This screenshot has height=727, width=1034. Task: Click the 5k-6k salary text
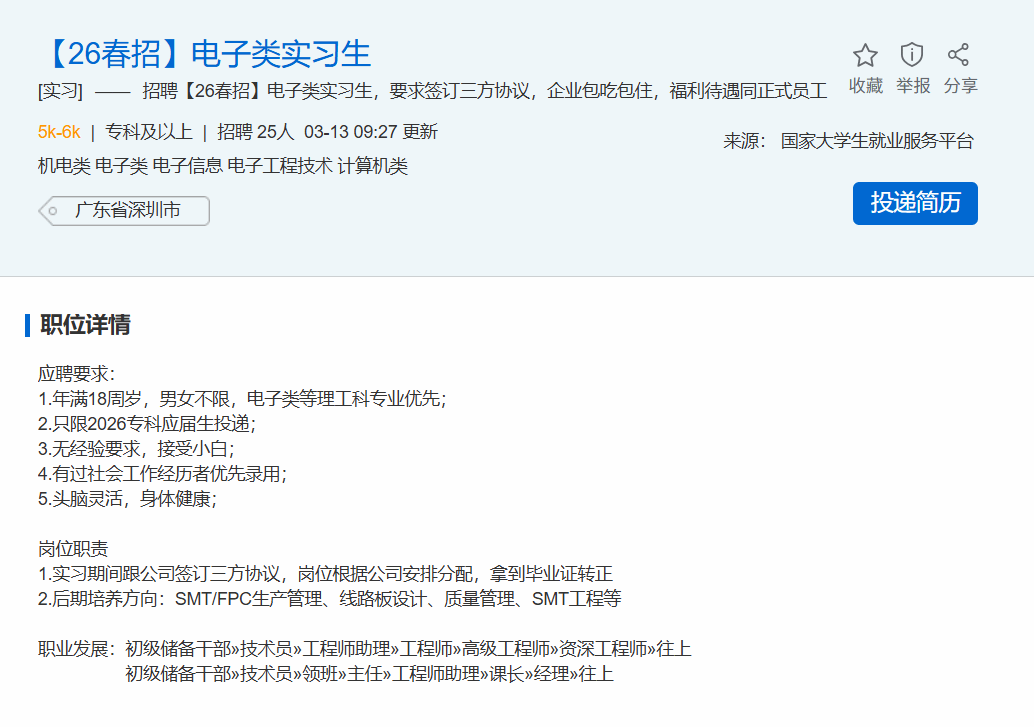pyautogui.click(x=59, y=132)
